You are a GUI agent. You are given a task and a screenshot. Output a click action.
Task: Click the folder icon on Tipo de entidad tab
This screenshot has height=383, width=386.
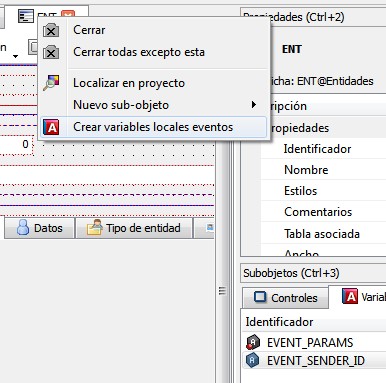click(94, 228)
